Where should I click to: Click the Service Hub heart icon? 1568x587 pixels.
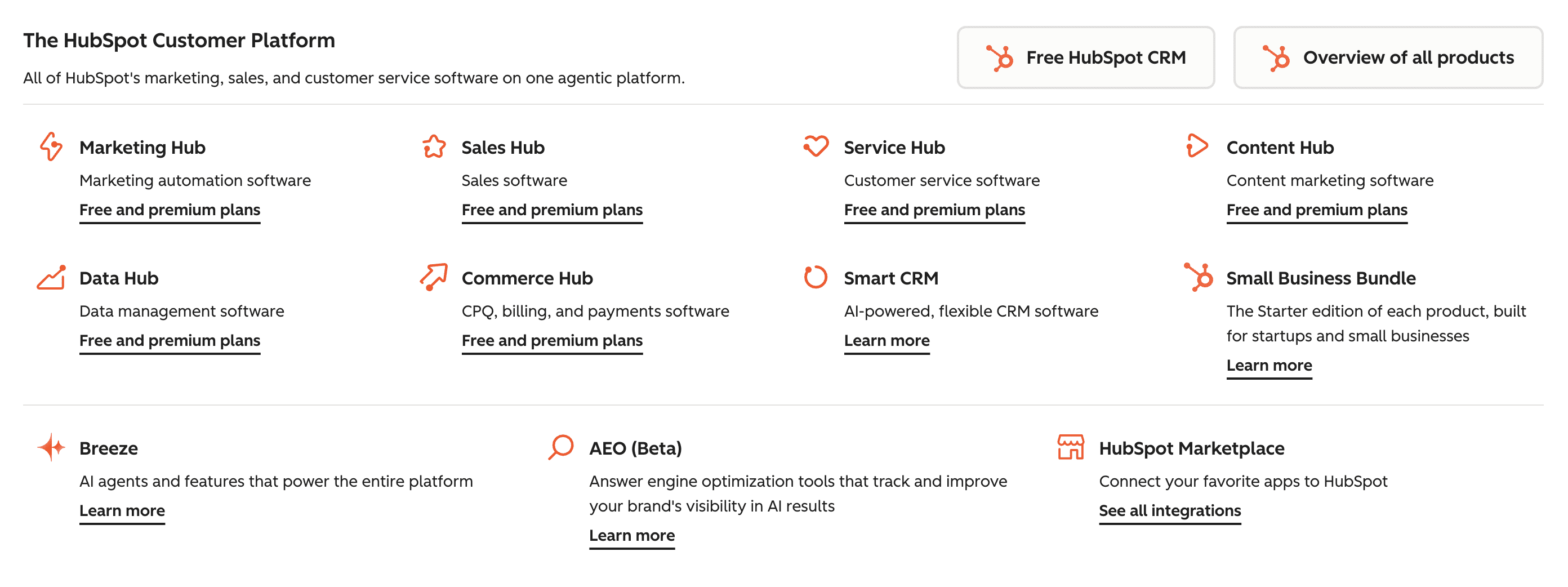pyautogui.click(x=816, y=146)
